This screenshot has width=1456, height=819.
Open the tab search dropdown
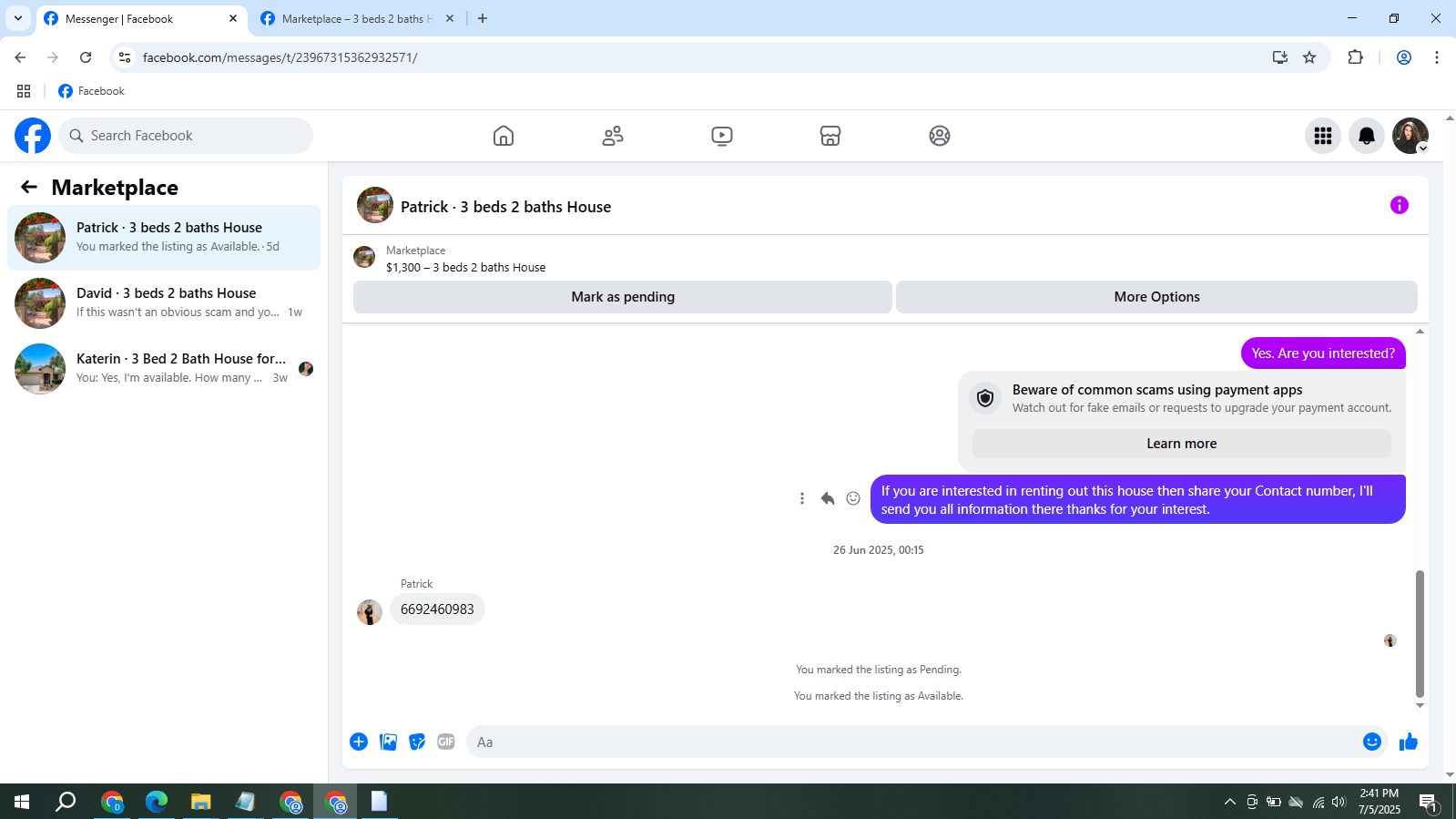[18, 18]
